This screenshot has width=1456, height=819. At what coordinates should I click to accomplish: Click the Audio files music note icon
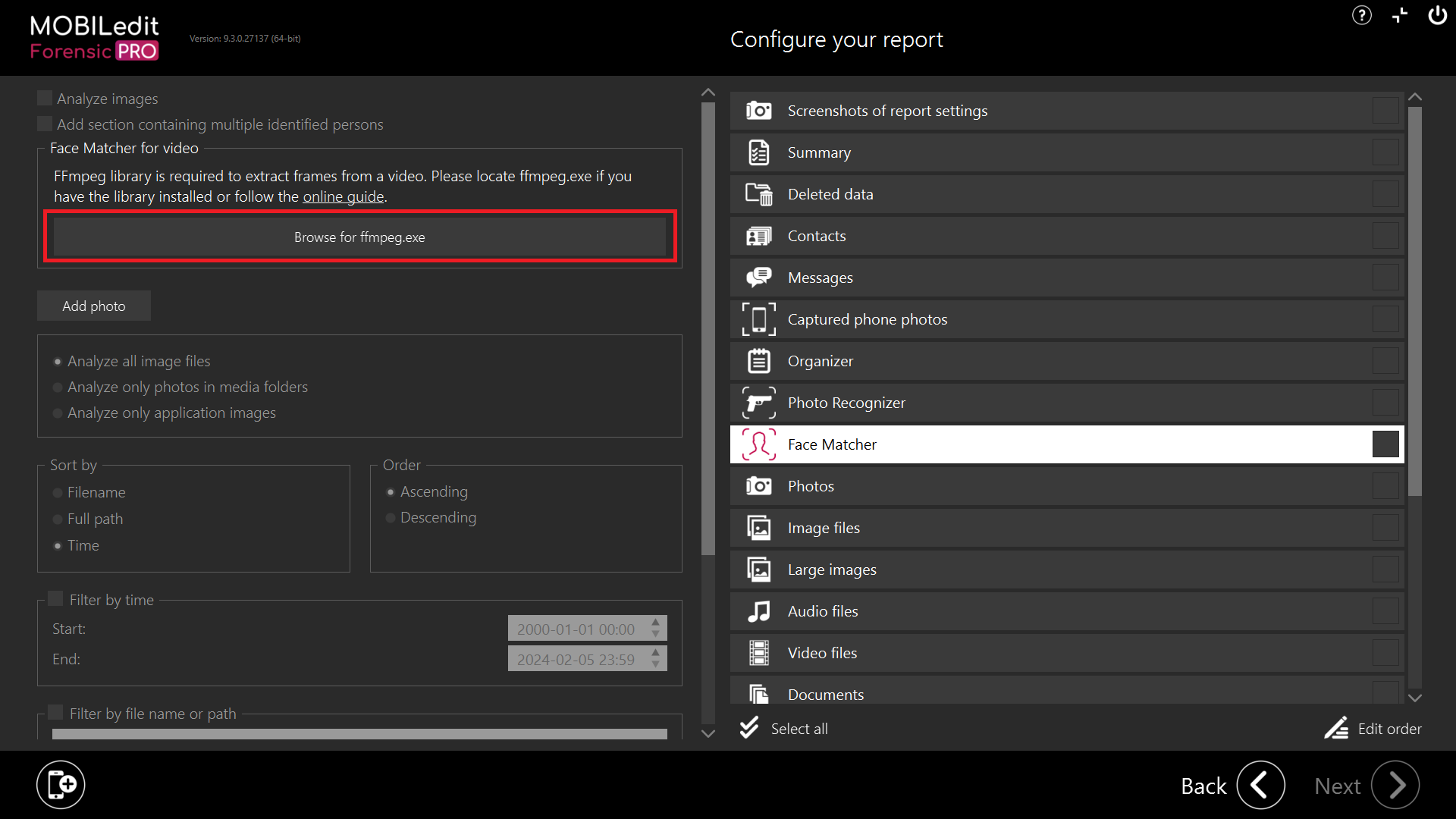tap(758, 611)
